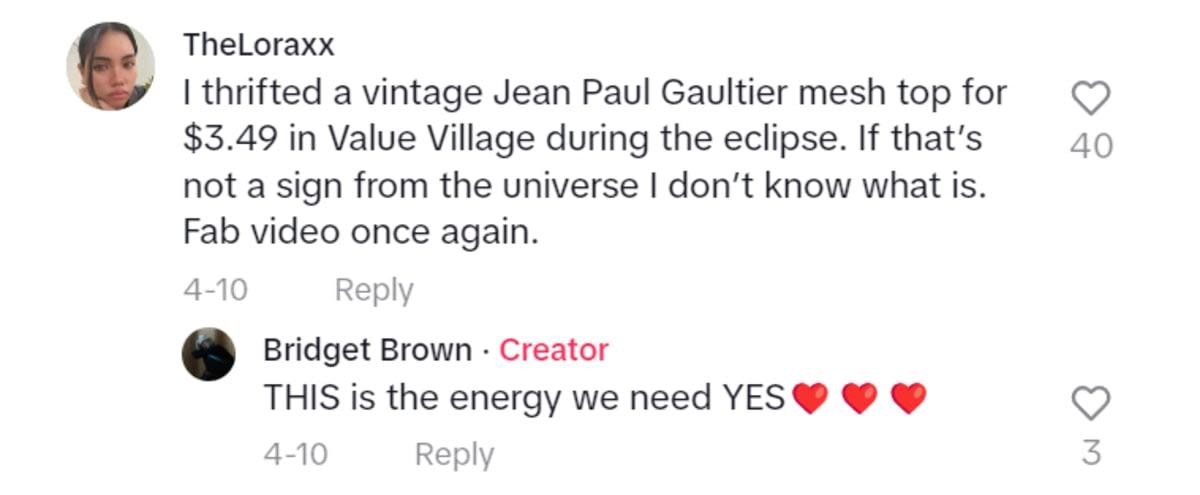This screenshot has height=495, width=1200.
Task: Like TheLoraxx's comment with the heart icon
Action: [x=1091, y=98]
